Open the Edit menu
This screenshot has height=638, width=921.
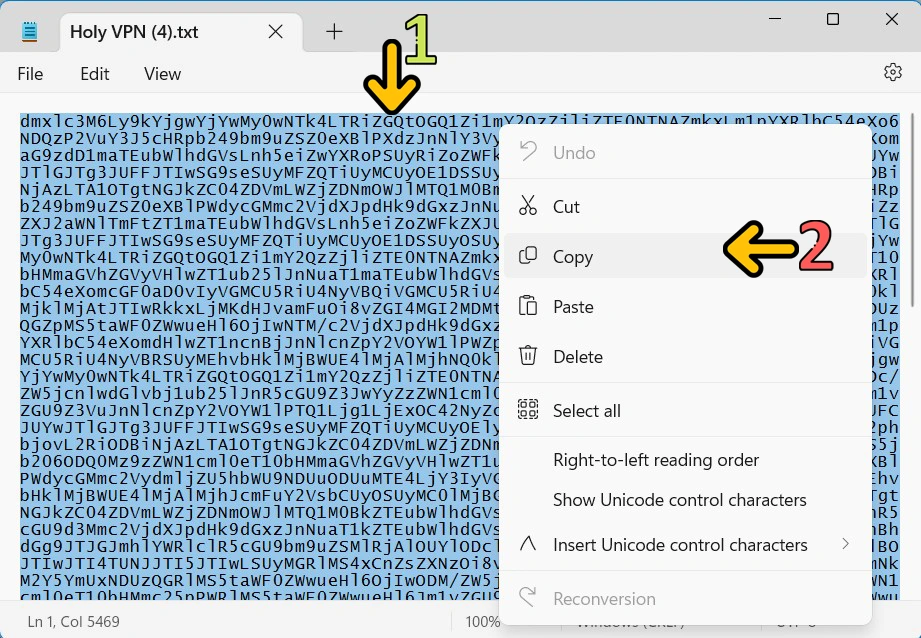point(94,73)
